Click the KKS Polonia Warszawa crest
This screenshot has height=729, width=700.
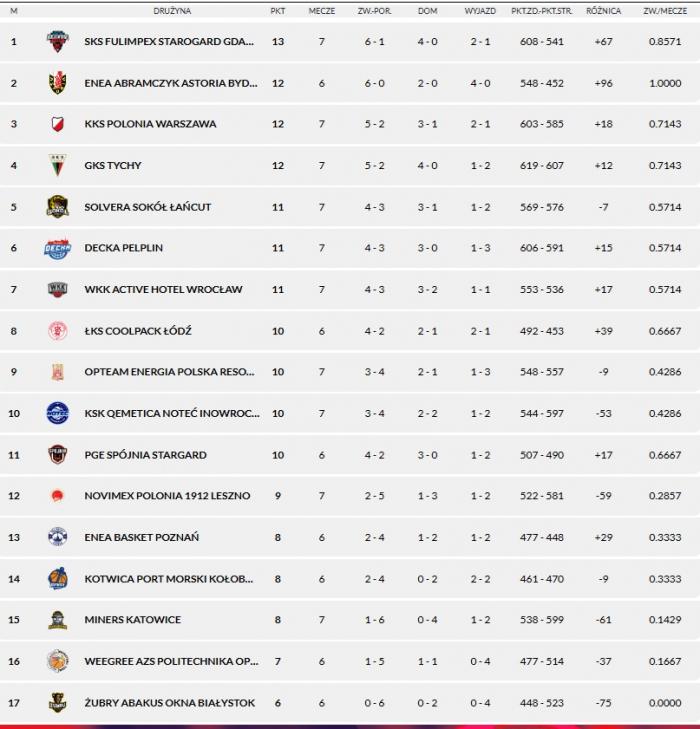pyautogui.click(x=58, y=124)
